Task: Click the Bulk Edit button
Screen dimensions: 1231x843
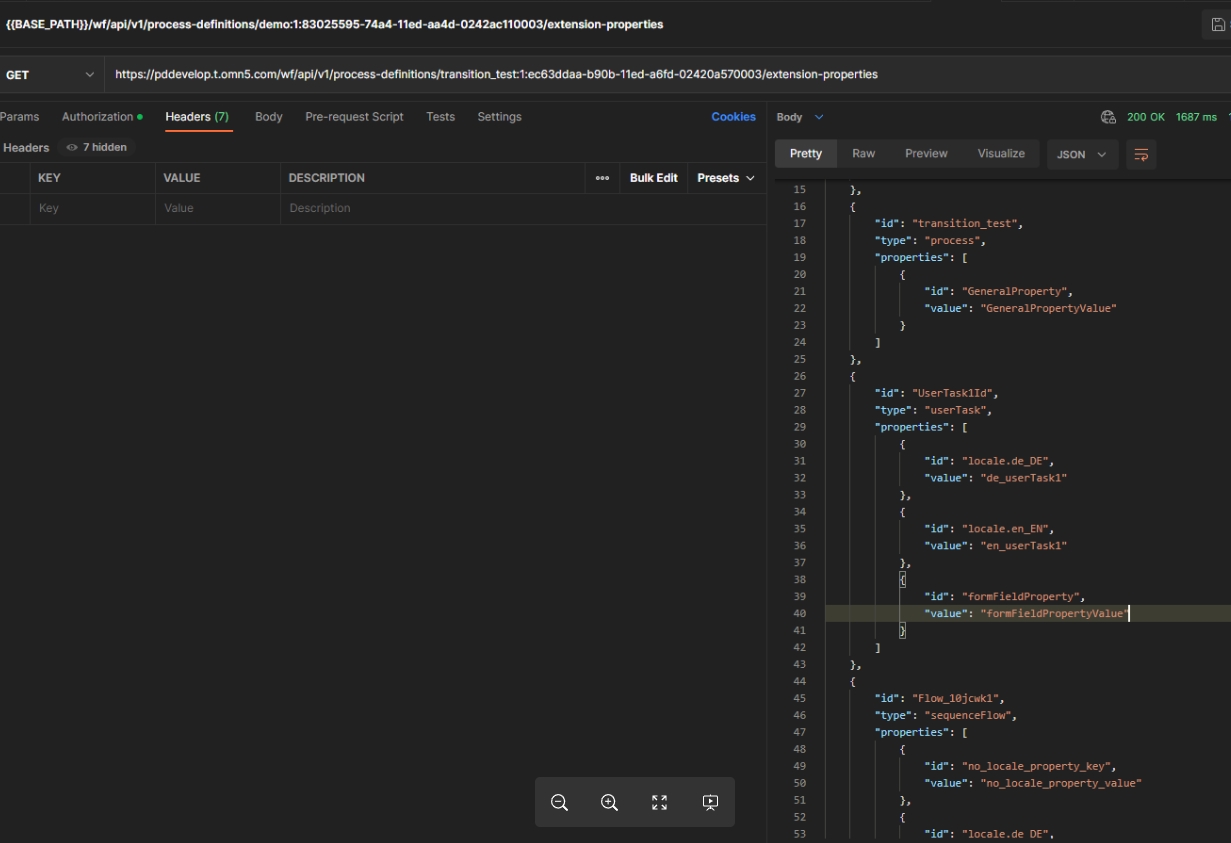Action: (x=653, y=178)
